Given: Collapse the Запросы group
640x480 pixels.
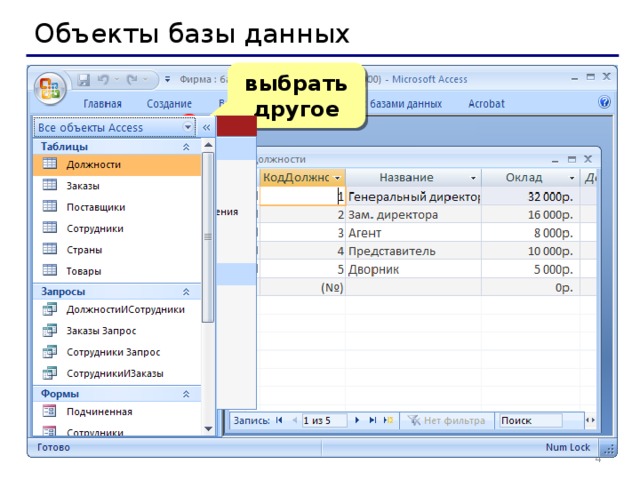Looking at the screenshot, I should tap(186, 291).
